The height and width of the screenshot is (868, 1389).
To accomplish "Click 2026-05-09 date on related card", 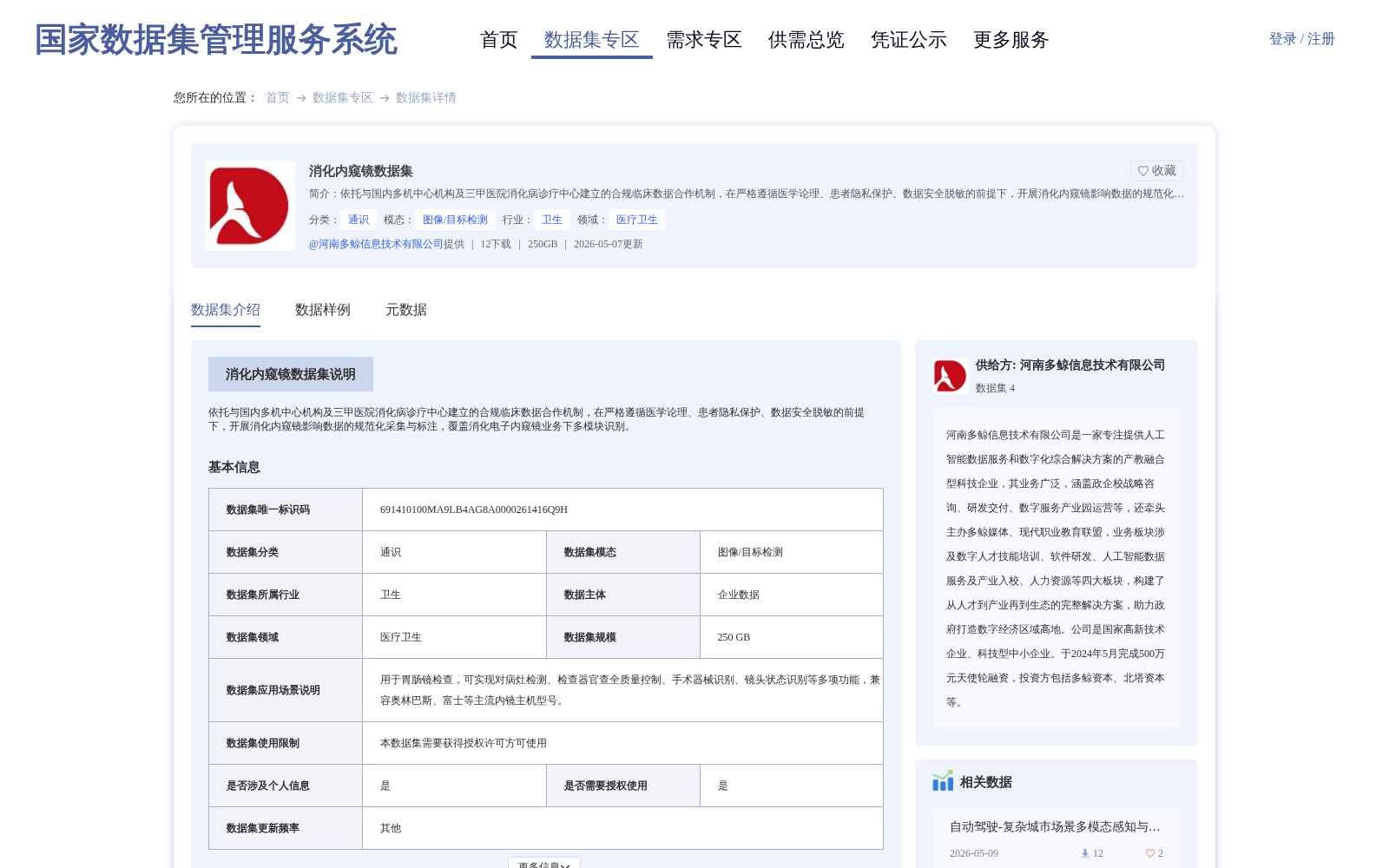I will pos(974,853).
